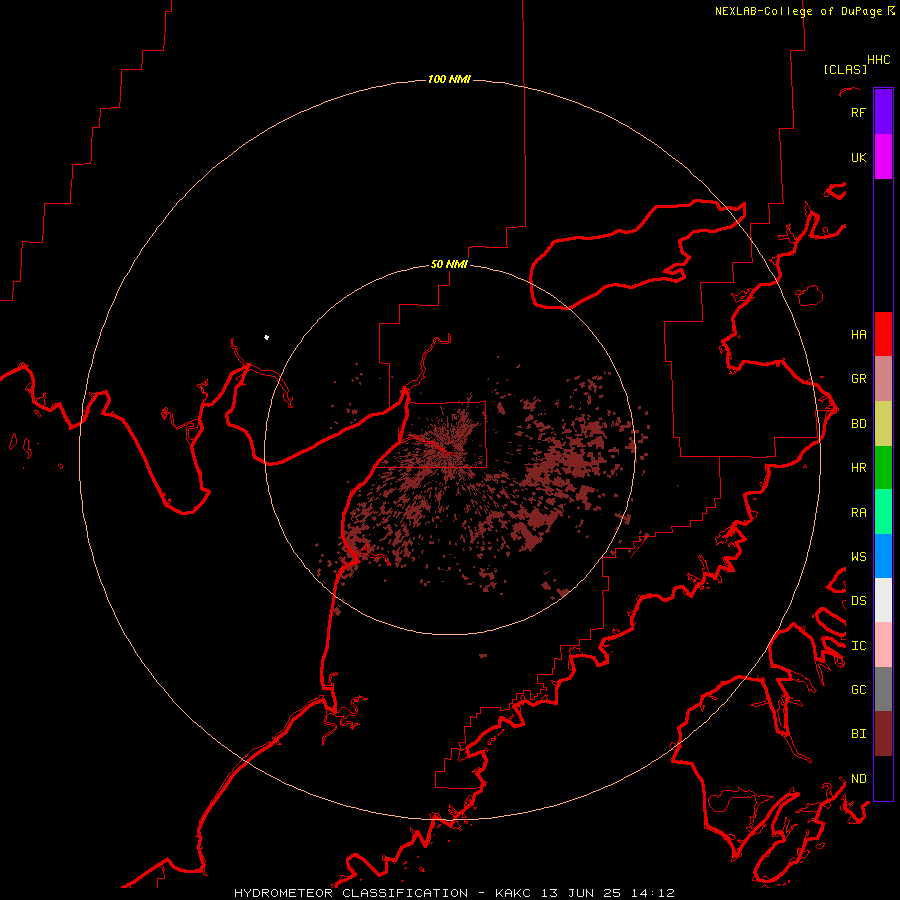The width and height of the screenshot is (900, 900).
Task: Click the DS white legend swatch
Action: [883, 600]
